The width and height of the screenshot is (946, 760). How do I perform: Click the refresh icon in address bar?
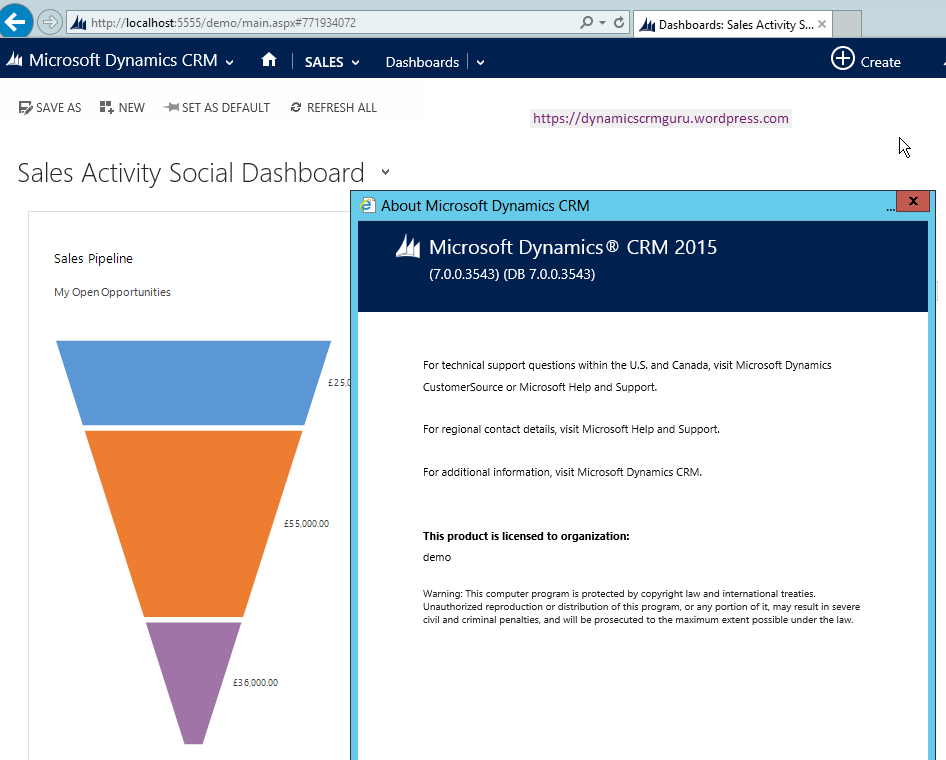tap(619, 22)
